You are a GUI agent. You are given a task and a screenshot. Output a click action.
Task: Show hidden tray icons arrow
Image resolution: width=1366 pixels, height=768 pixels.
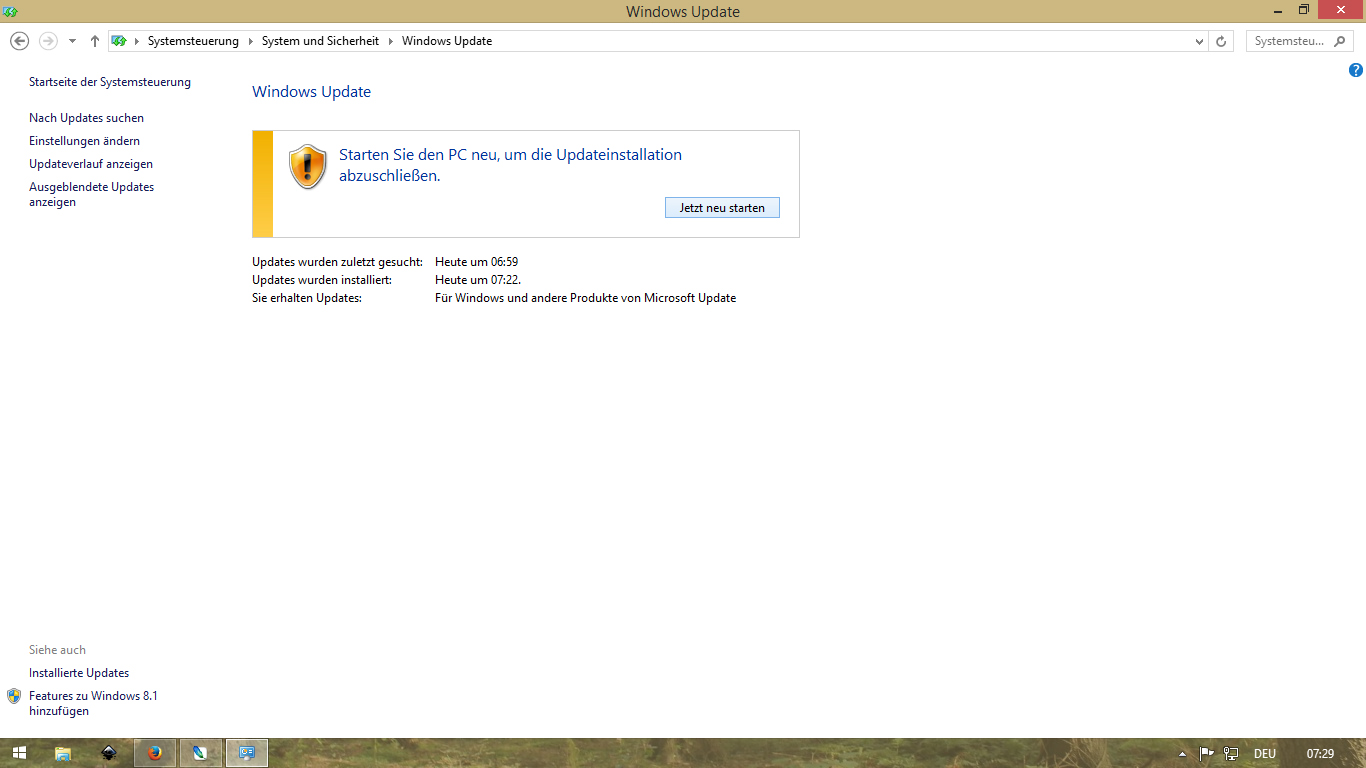1182,754
